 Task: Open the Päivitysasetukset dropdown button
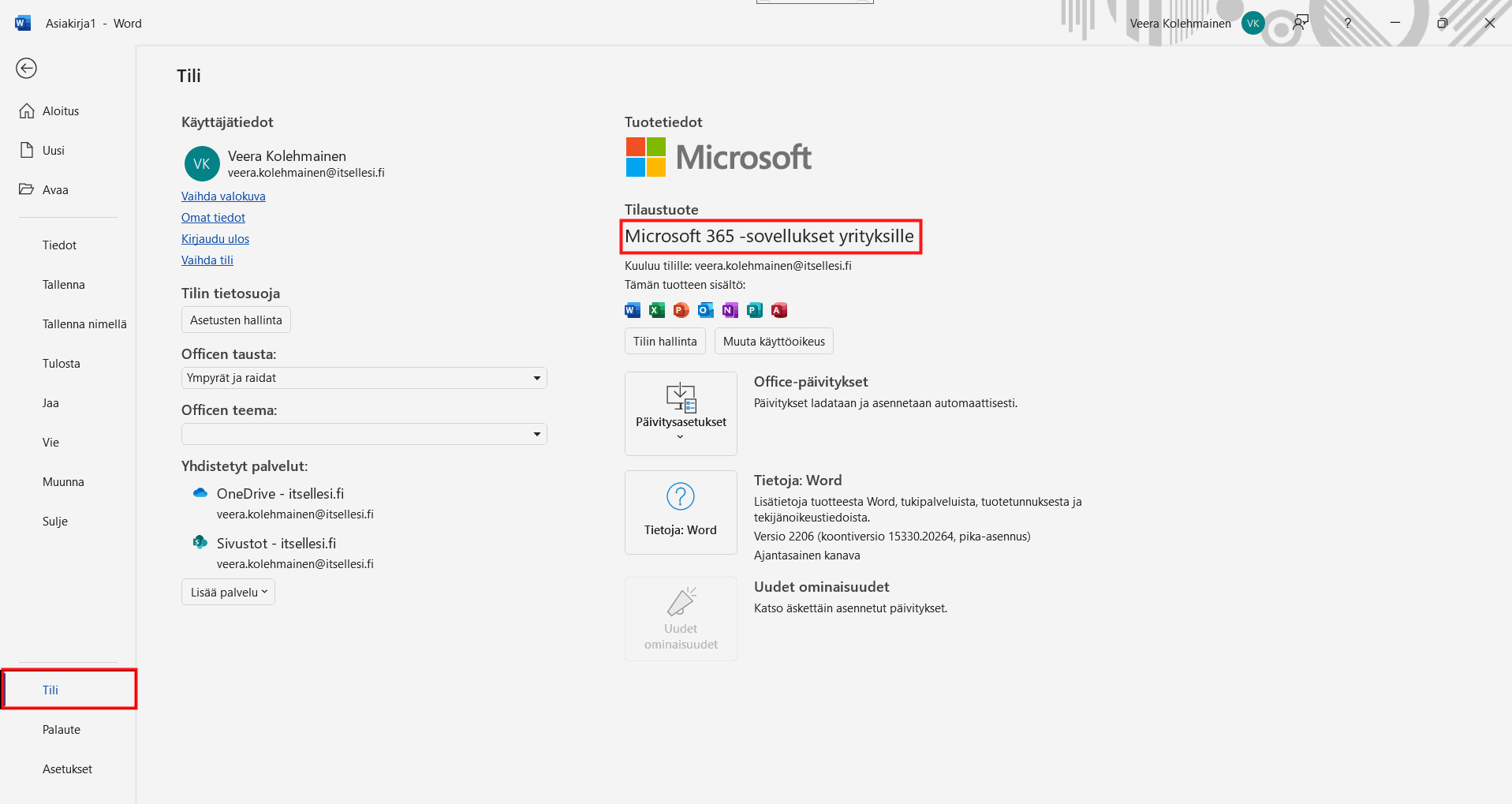(x=681, y=413)
